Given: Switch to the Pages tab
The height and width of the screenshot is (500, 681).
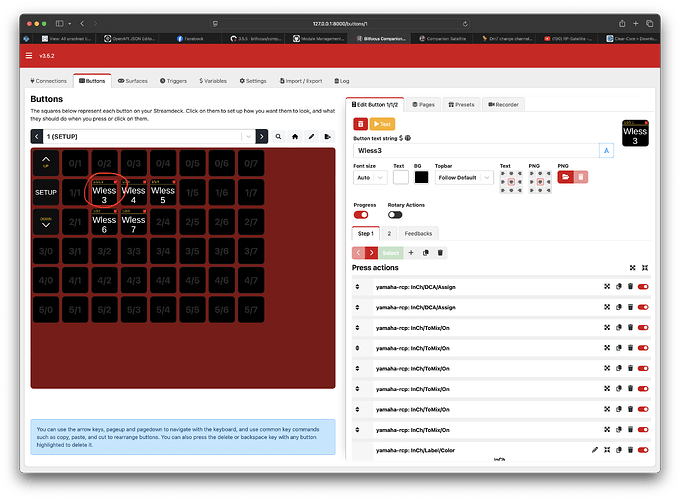Looking at the screenshot, I should [423, 105].
